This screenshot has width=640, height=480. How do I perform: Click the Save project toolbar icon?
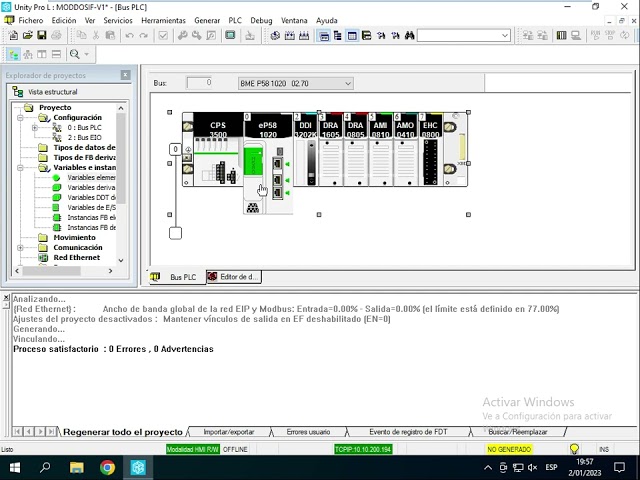42,36
